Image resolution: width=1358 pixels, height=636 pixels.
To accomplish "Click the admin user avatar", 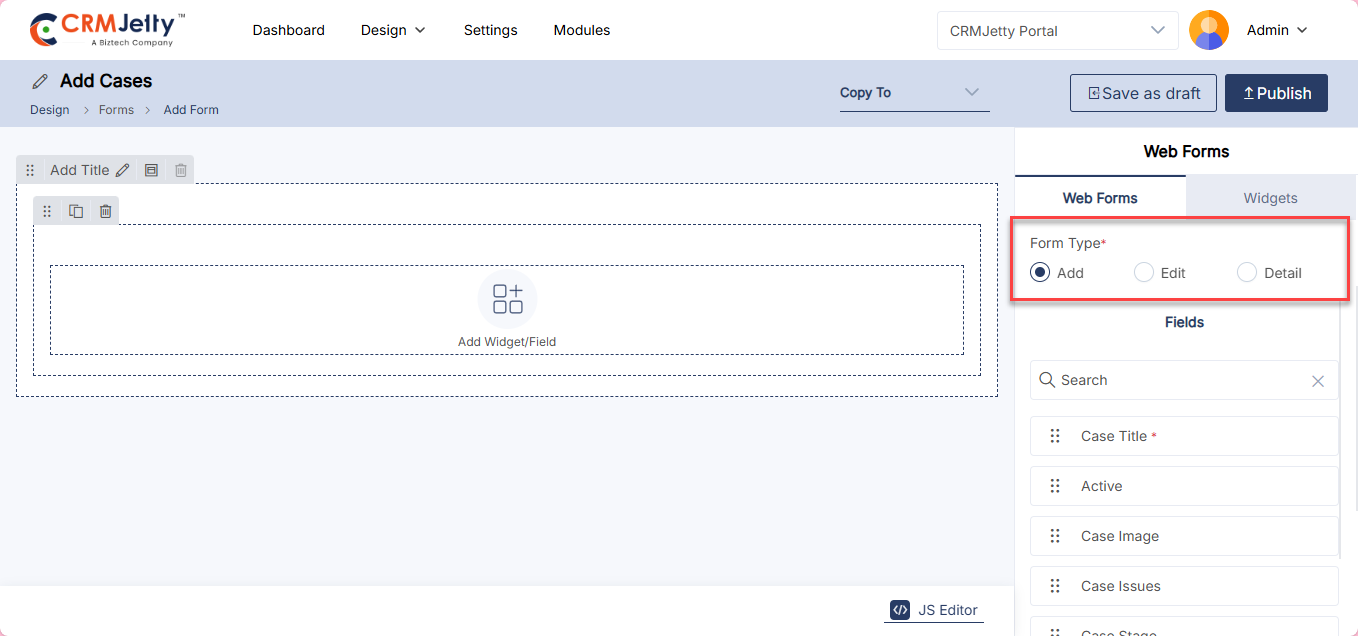I will click(x=1208, y=30).
